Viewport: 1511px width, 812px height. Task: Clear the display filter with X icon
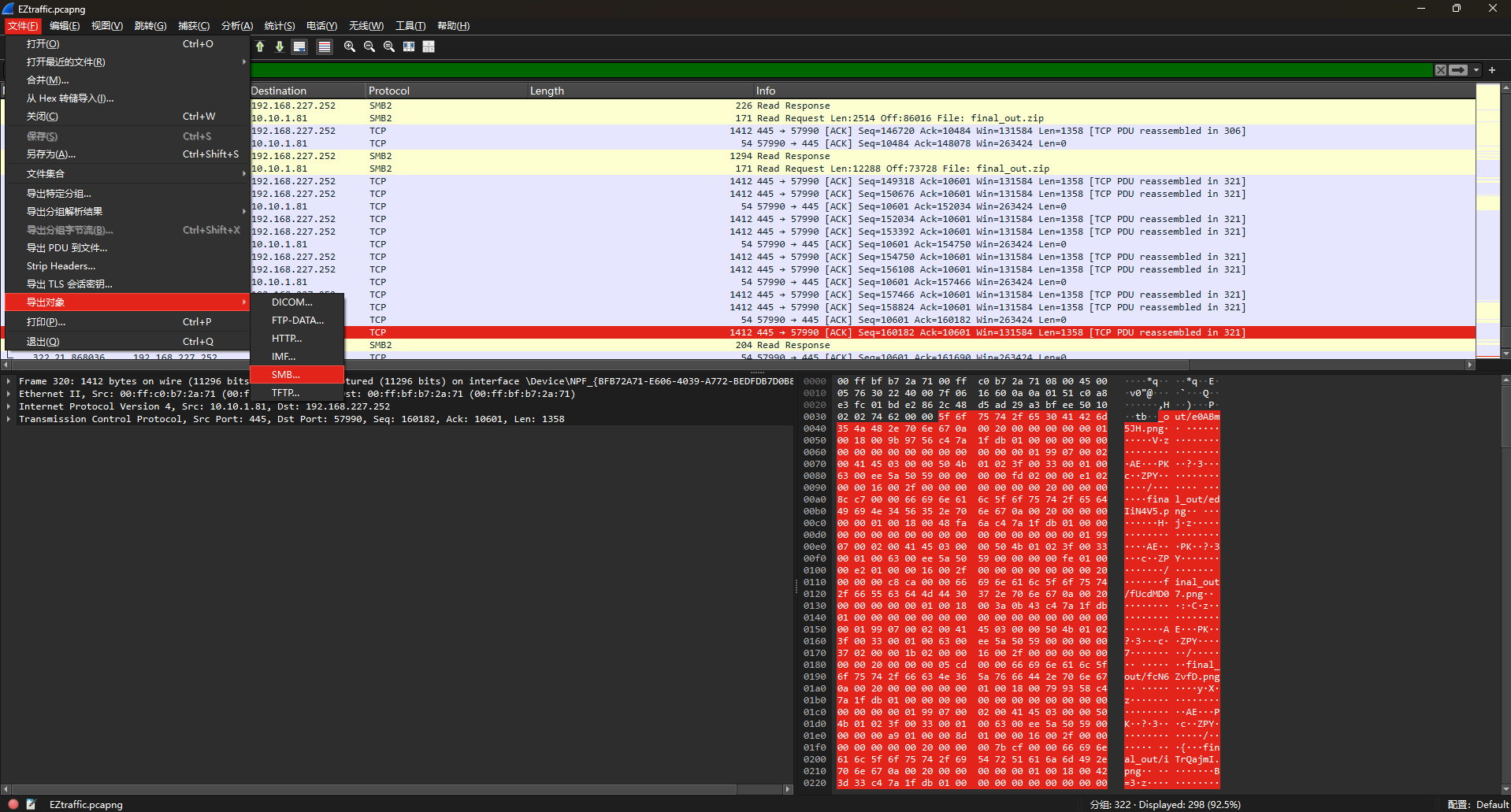pos(1441,70)
